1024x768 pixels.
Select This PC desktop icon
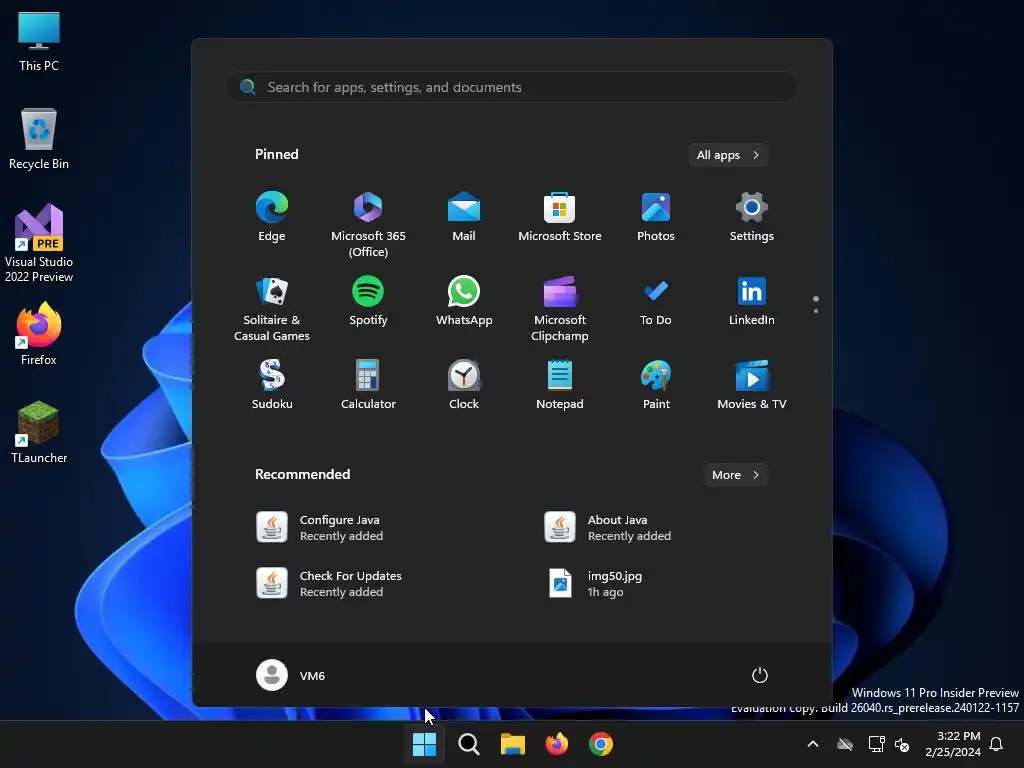(39, 41)
